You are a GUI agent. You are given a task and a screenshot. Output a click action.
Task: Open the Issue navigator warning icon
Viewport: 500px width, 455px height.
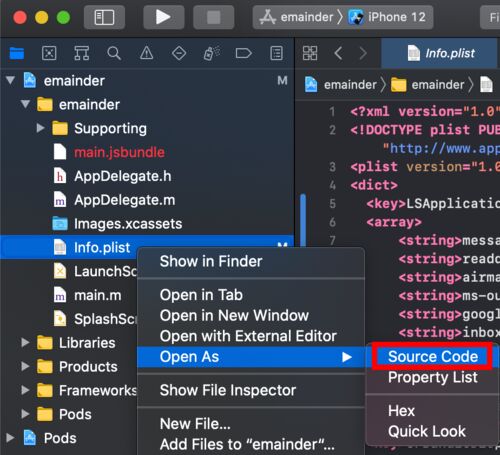pos(147,53)
